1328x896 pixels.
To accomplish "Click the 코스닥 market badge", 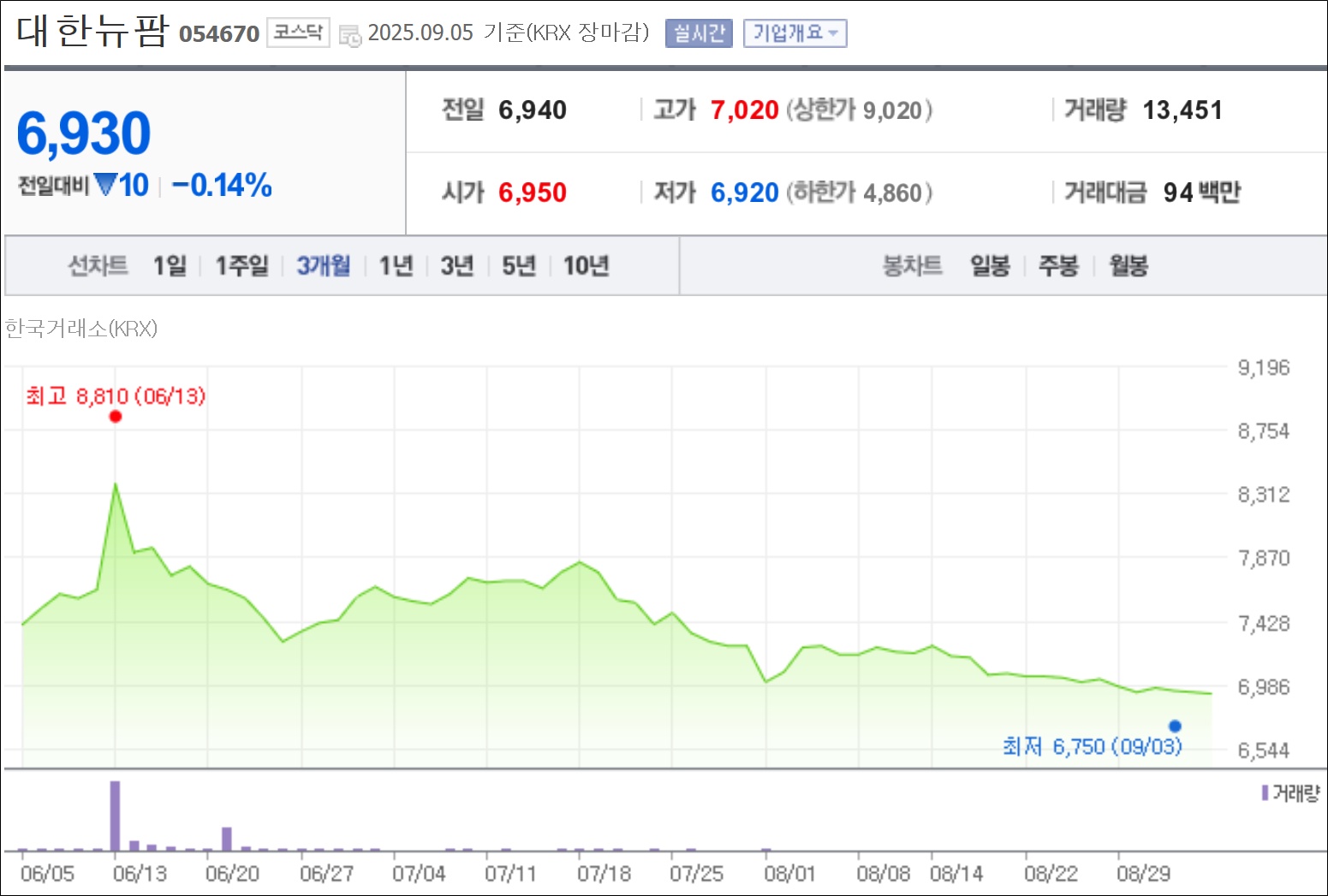I will coord(298,33).
